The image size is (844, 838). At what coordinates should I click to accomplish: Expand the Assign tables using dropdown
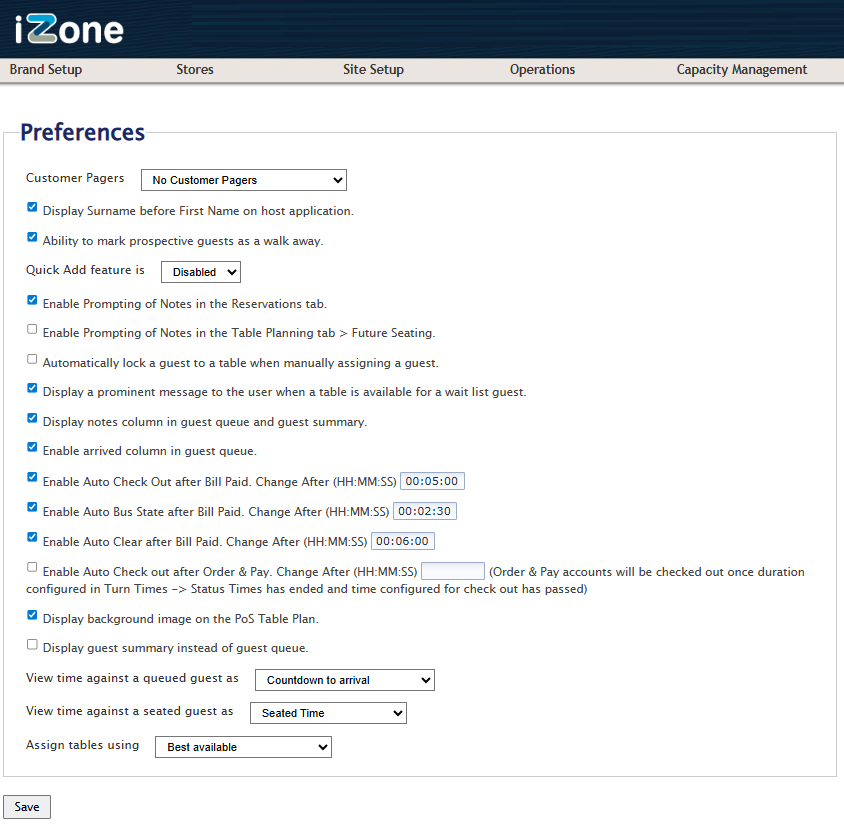242,747
